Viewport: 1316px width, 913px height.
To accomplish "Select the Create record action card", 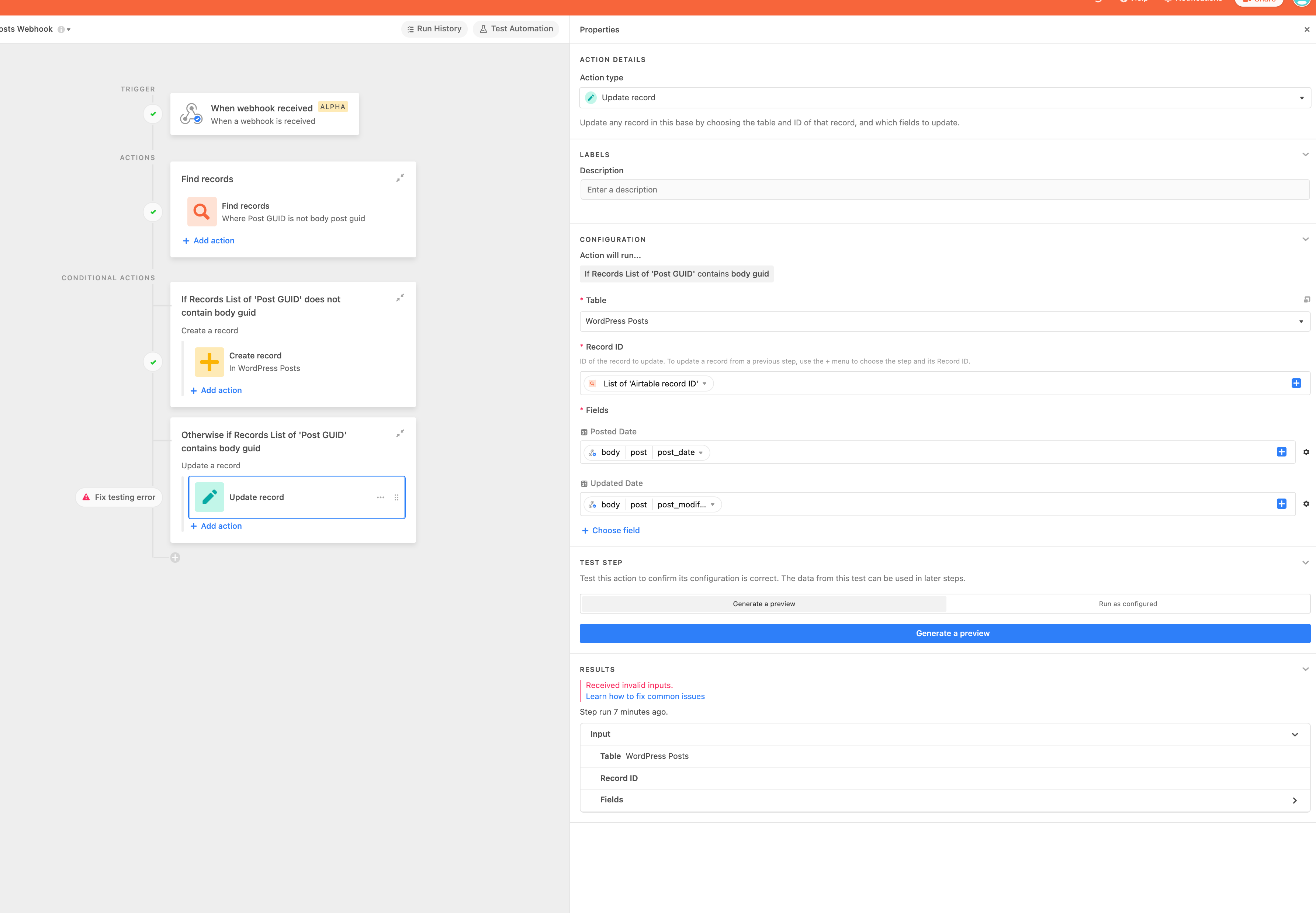I will pyautogui.click(x=297, y=361).
